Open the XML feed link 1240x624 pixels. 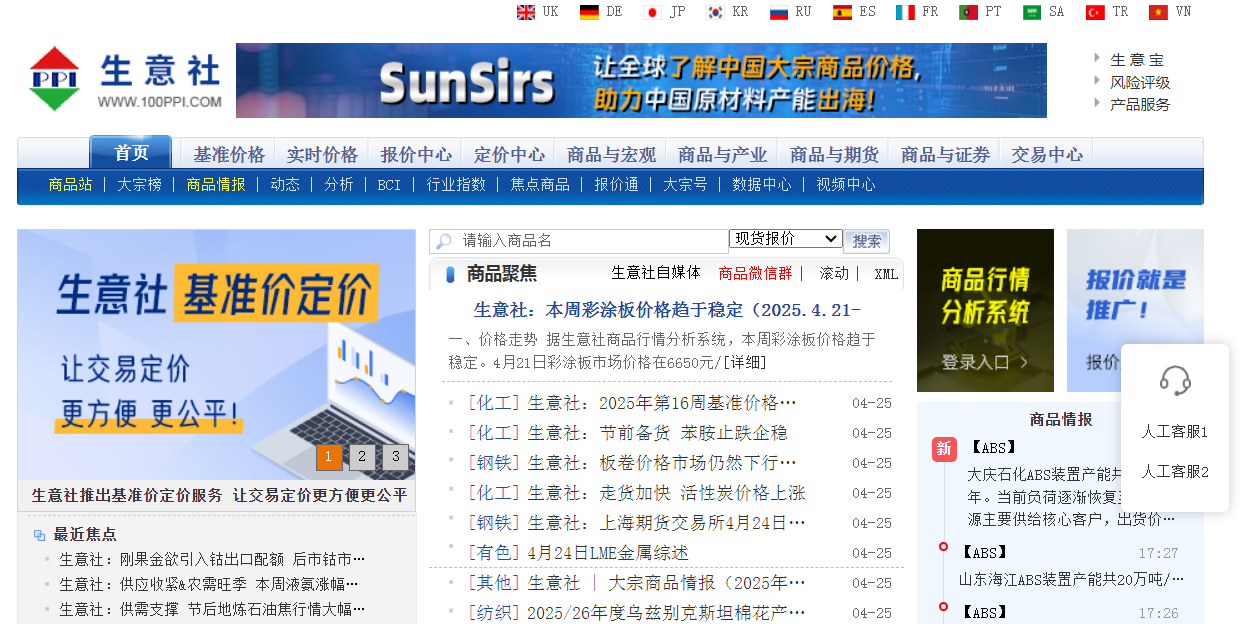[886, 274]
